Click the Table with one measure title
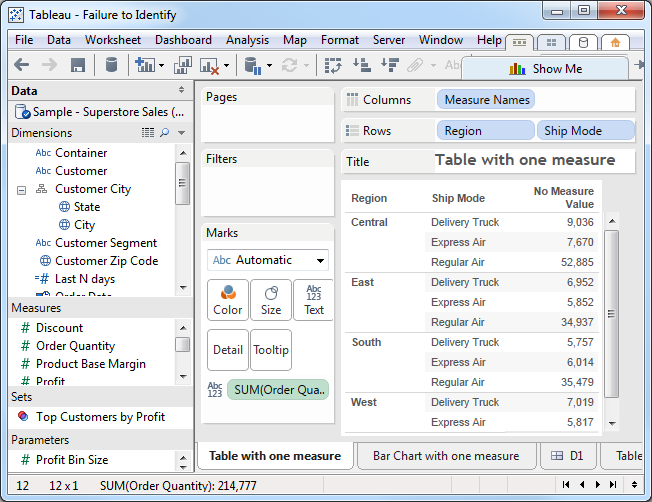Viewport: 652px width, 502px height. point(525,160)
